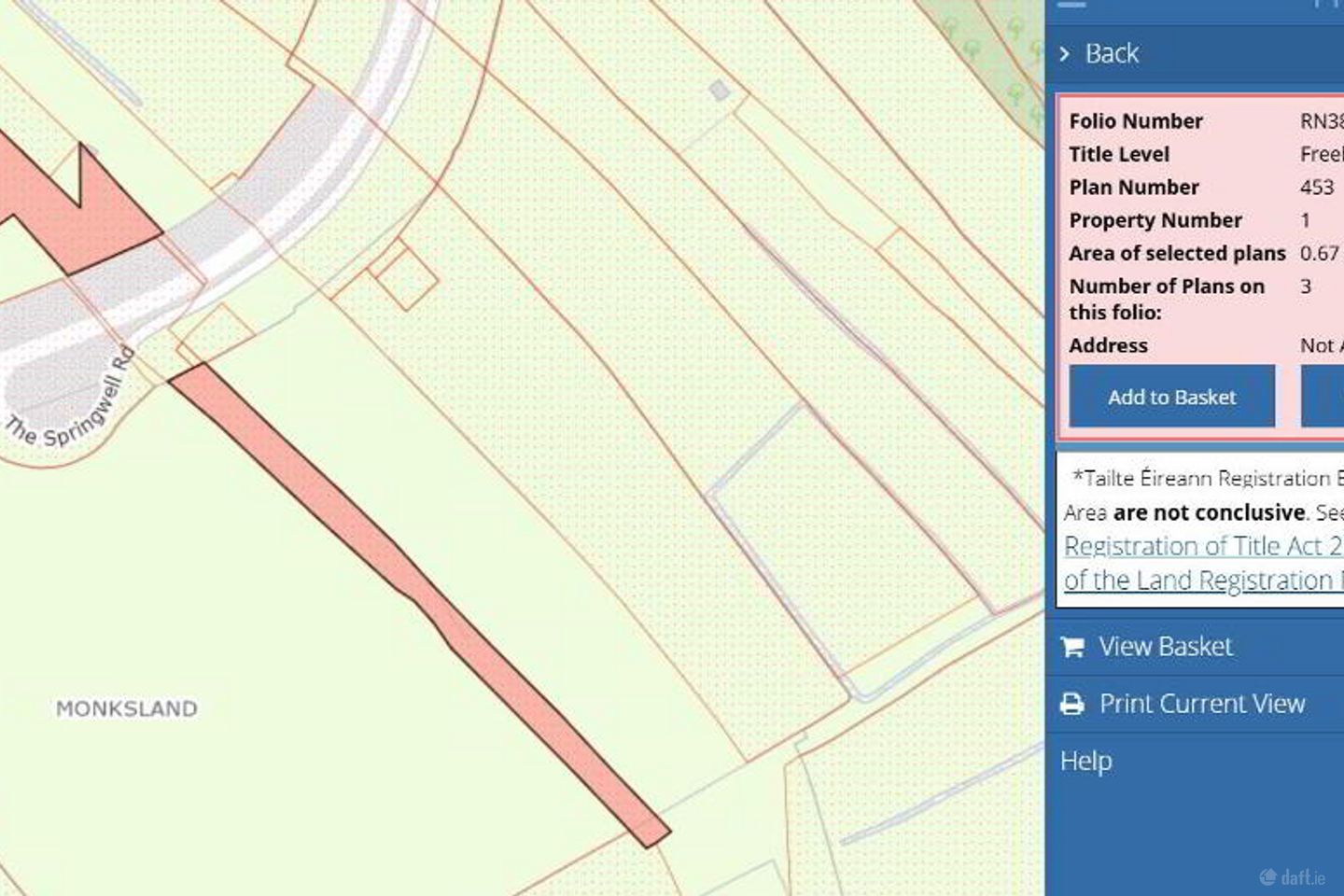Screen dimensions: 1344x896
Task: Click Back to return to previous view
Action: (1111, 53)
